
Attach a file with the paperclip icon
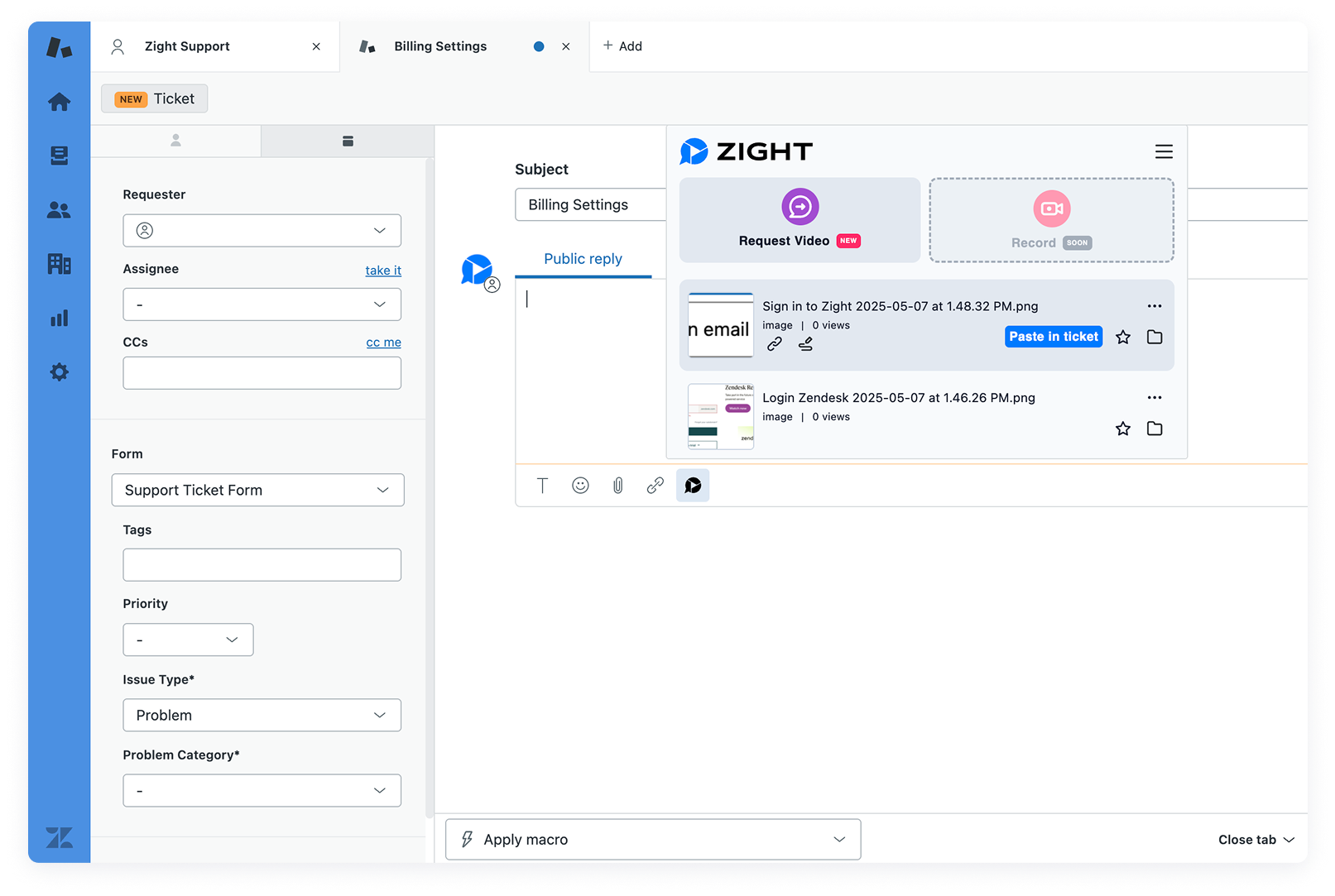617,486
